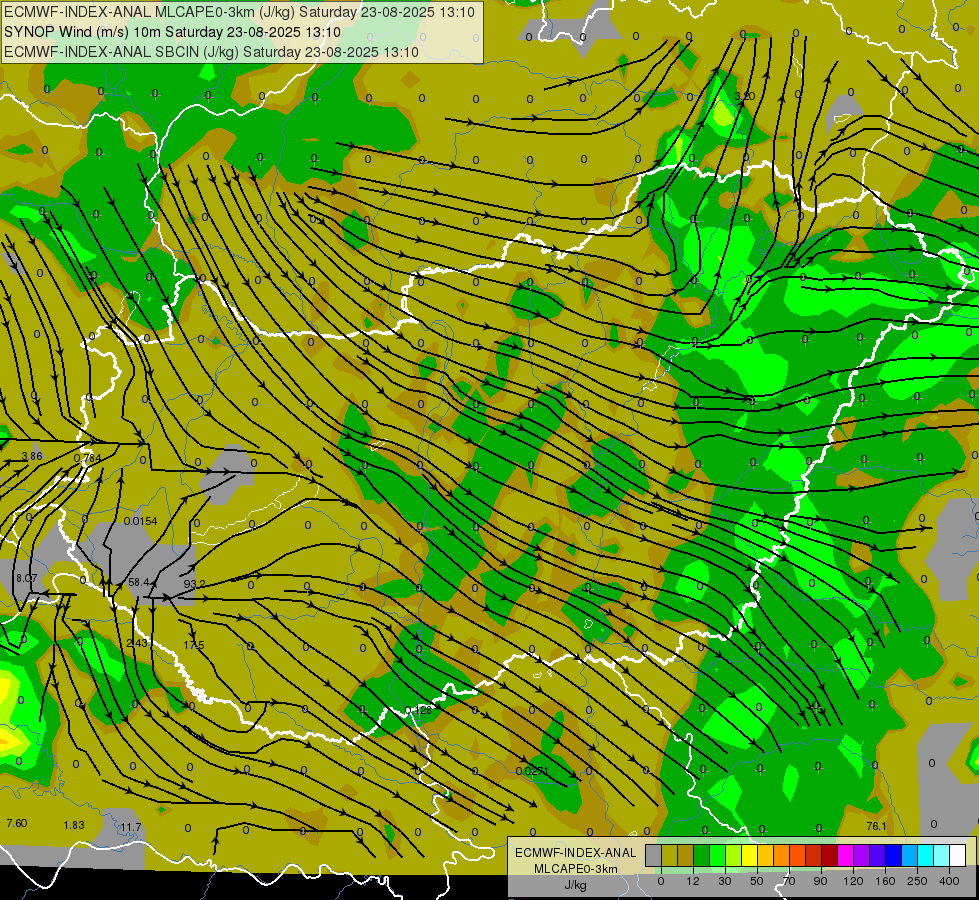The width and height of the screenshot is (979, 900).
Task: Click legend tick label 70
Action: click(x=789, y=881)
